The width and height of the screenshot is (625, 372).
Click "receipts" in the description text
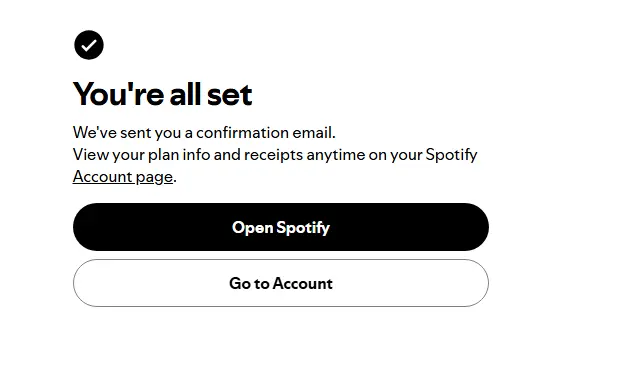coord(273,155)
